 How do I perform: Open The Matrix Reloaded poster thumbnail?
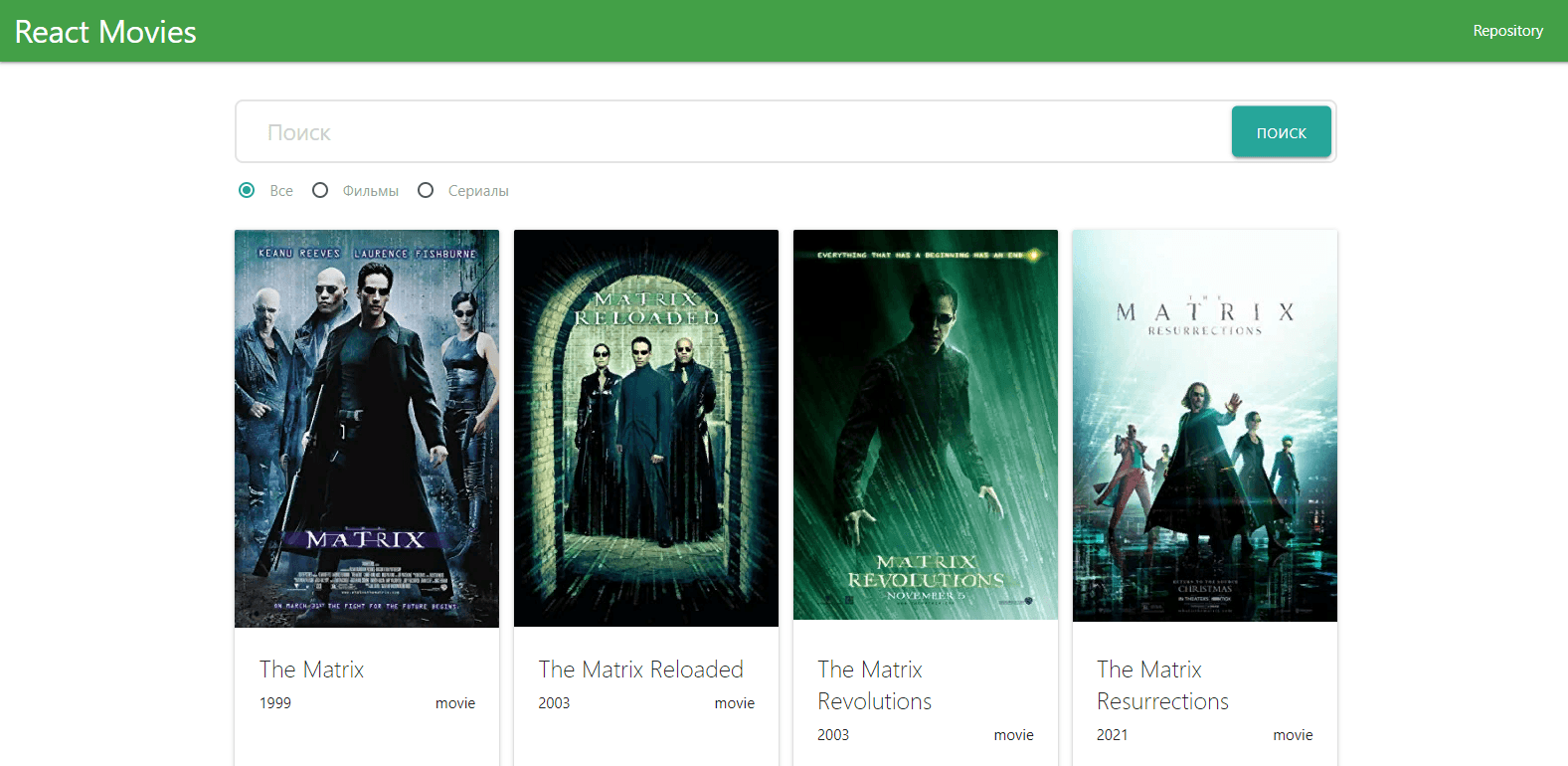click(646, 429)
